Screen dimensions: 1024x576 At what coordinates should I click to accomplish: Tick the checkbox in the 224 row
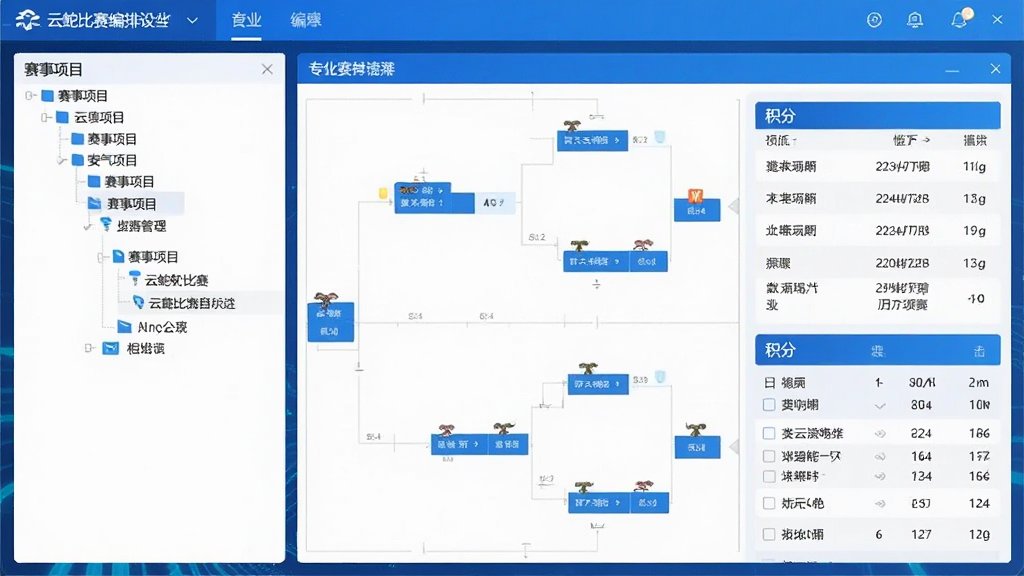[x=769, y=433]
